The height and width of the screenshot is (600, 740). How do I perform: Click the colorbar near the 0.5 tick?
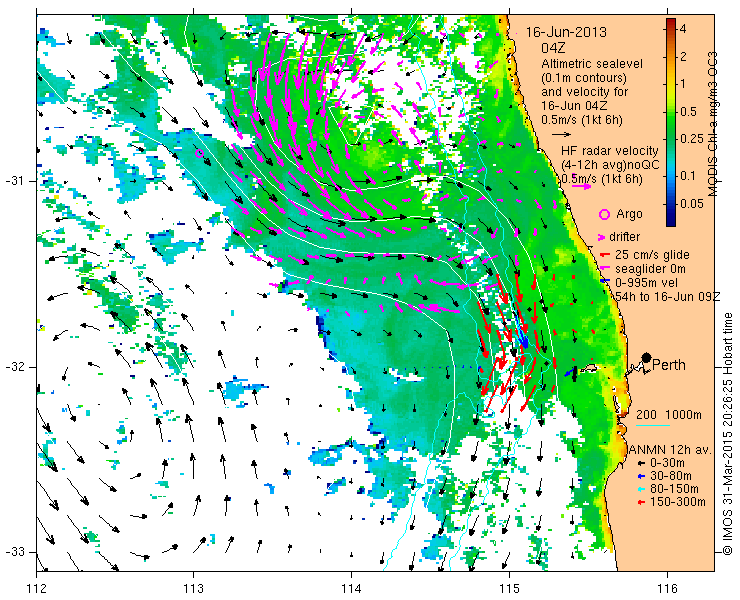tap(671, 111)
